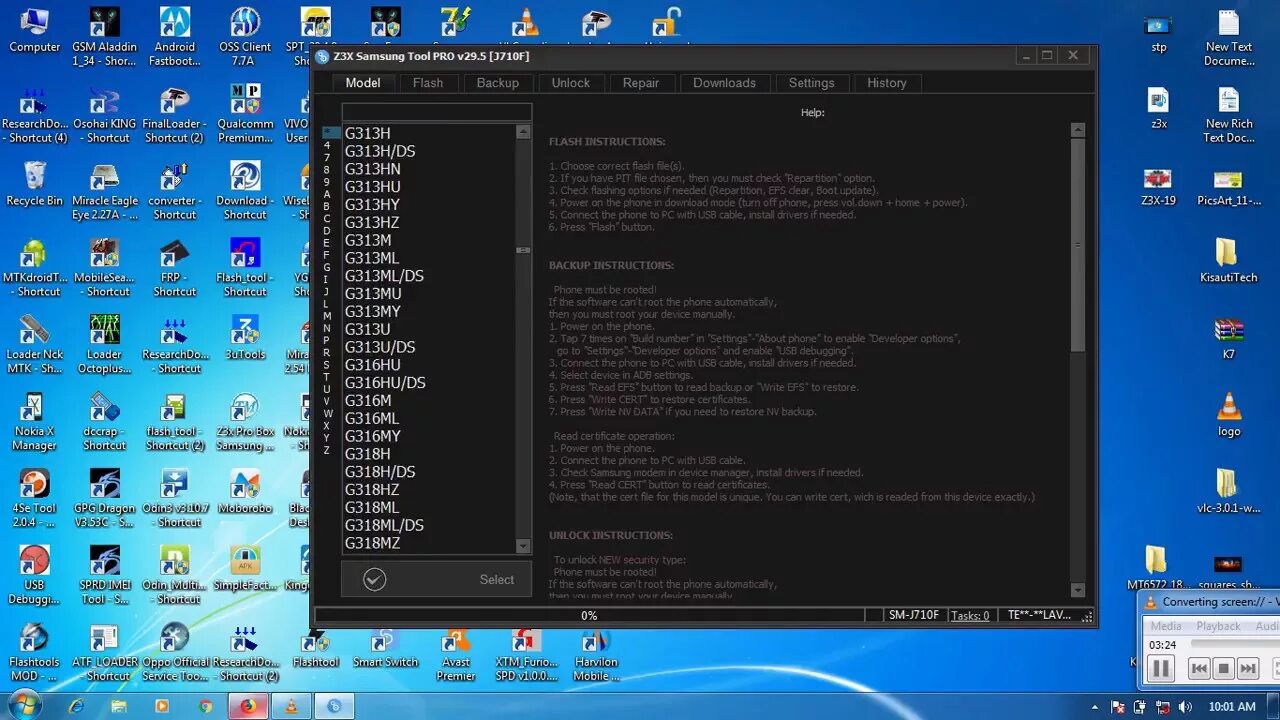The height and width of the screenshot is (720, 1280).
Task: Click the Tasks: 0 status link
Action: (x=970, y=616)
